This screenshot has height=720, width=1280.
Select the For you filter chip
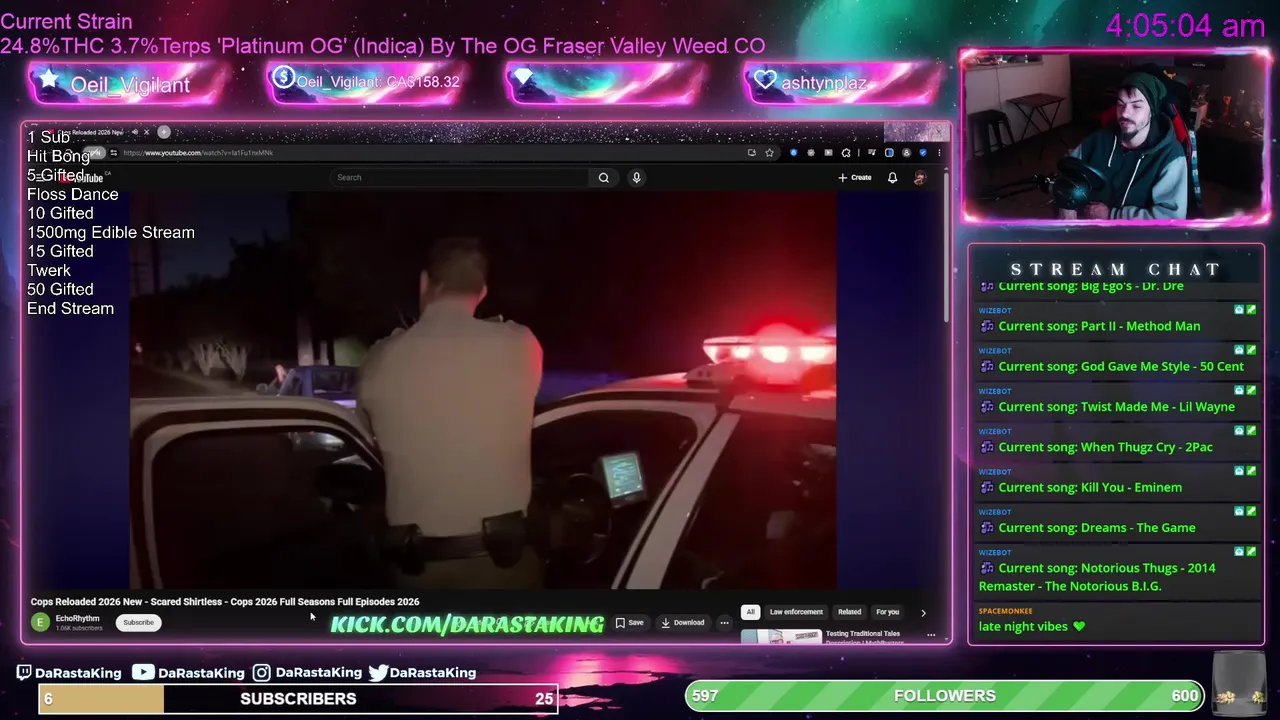pos(887,612)
